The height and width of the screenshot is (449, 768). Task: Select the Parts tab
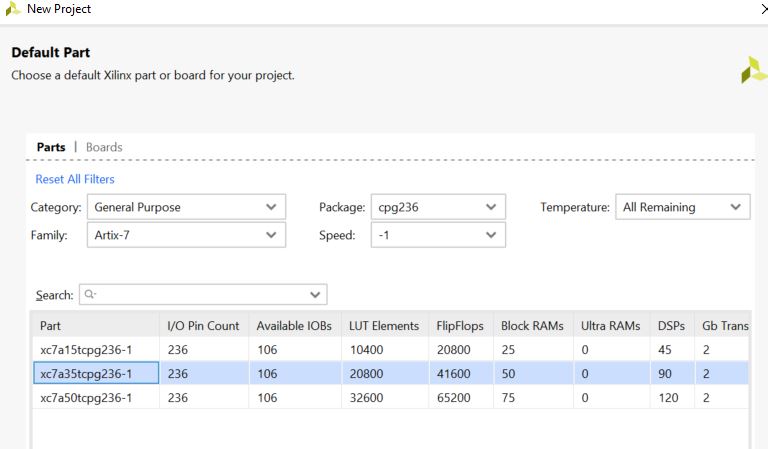pos(51,147)
